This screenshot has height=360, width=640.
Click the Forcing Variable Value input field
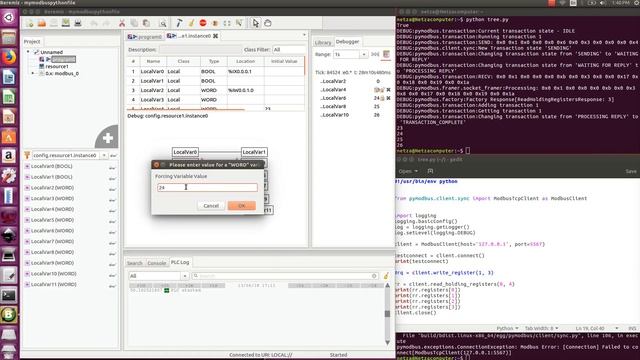(x=207, y=187)
